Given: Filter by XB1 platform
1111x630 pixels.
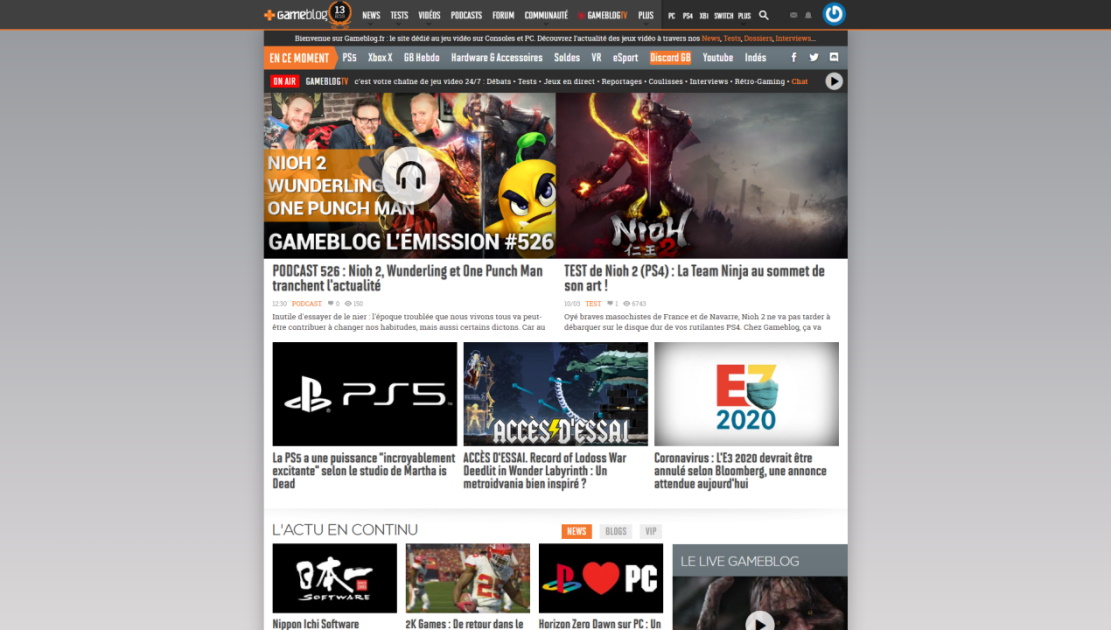Looking at the screenshot, I should tap(704, 16).
